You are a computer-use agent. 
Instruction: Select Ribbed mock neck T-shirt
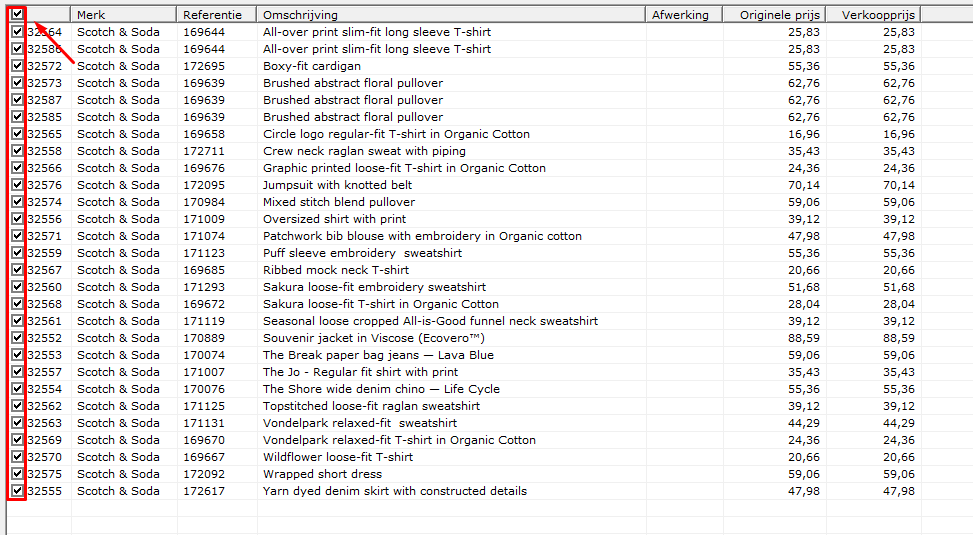tap(336, 270)
